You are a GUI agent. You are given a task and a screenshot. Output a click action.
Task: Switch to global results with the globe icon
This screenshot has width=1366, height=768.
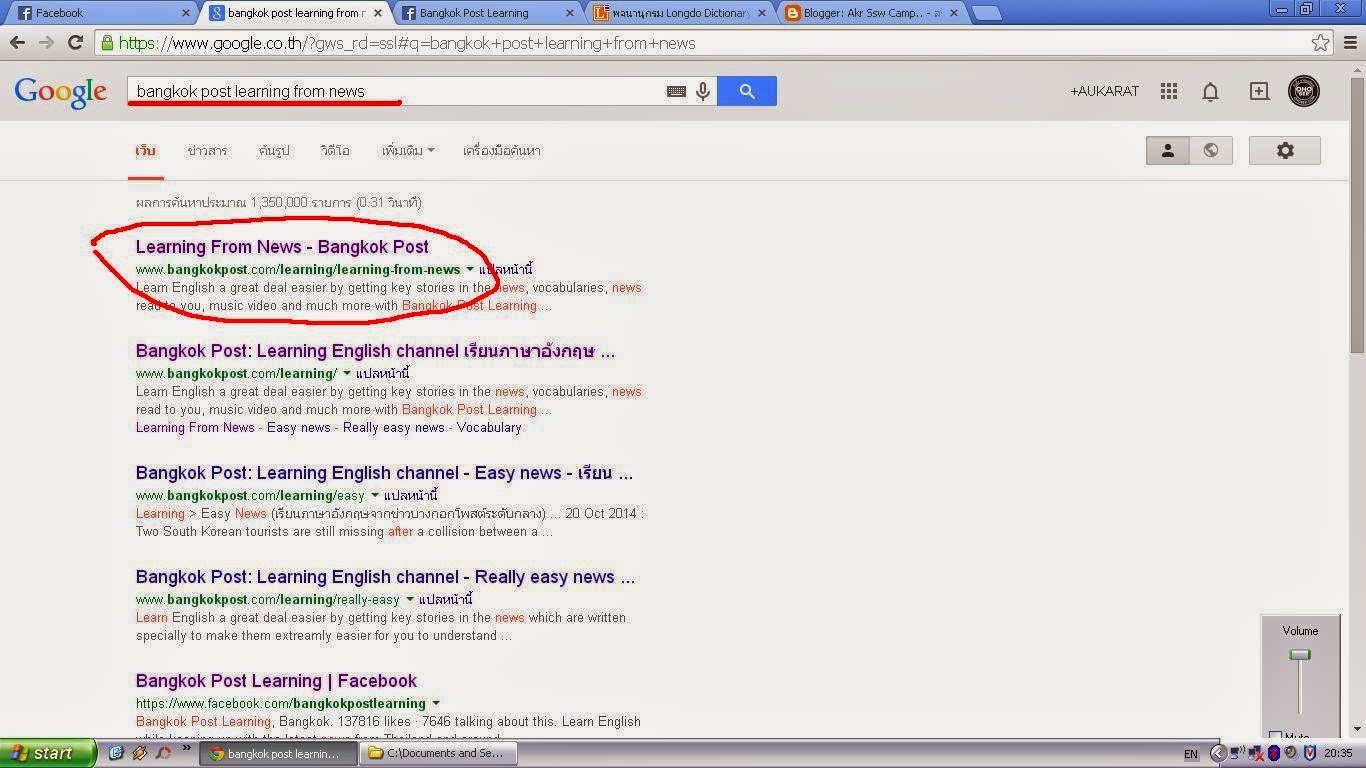(x=1211, y=150)
